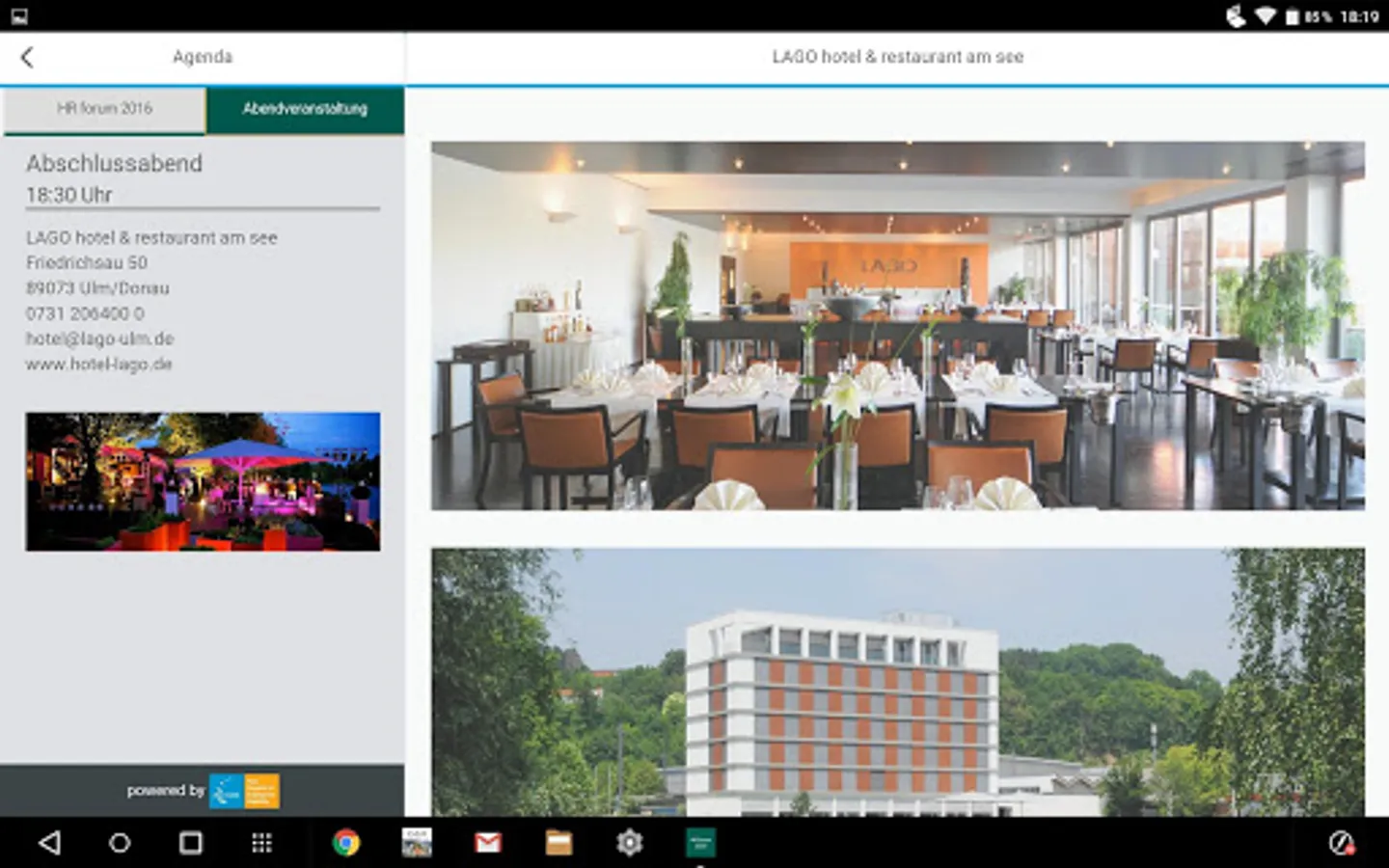Select the Abendveranstaltung tab
The height and width of the screenshot is (868, 1389).
(305, 109)
